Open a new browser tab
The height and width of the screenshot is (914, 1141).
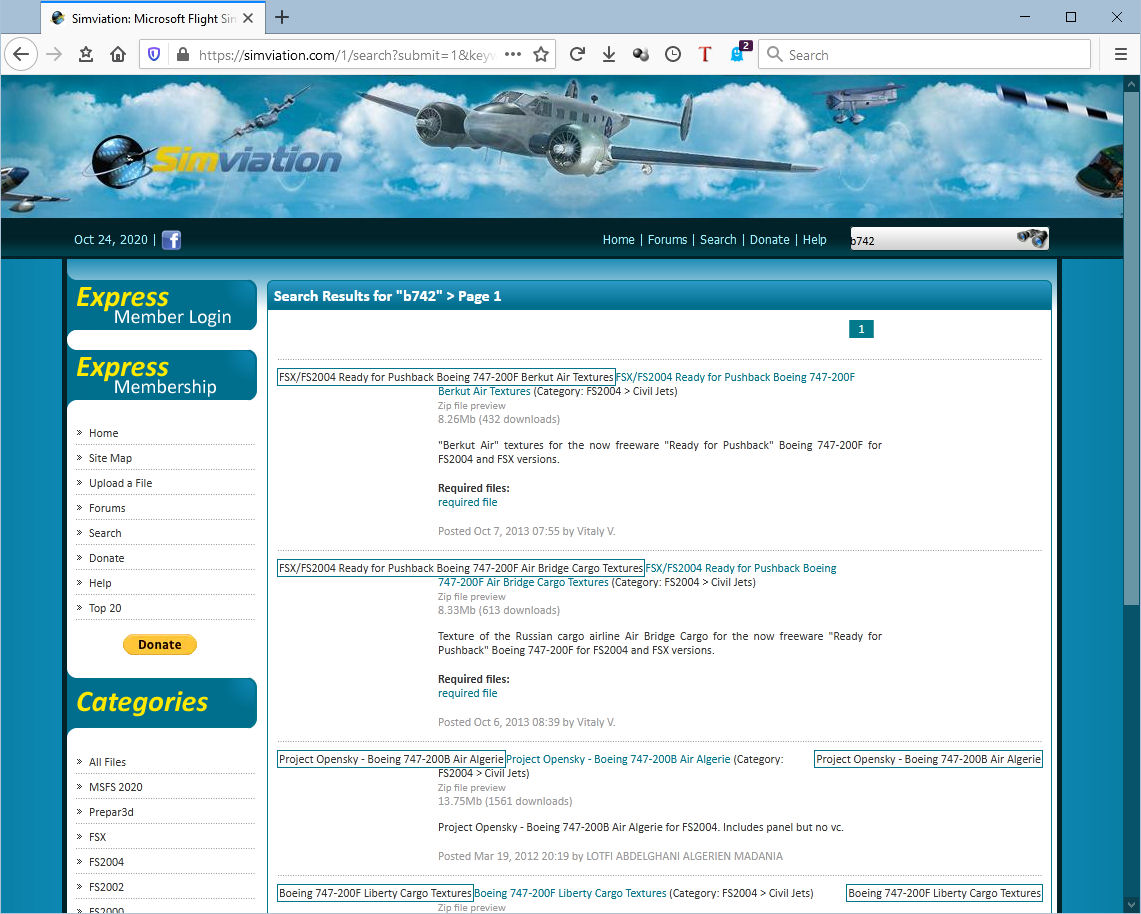click(282, 17)
